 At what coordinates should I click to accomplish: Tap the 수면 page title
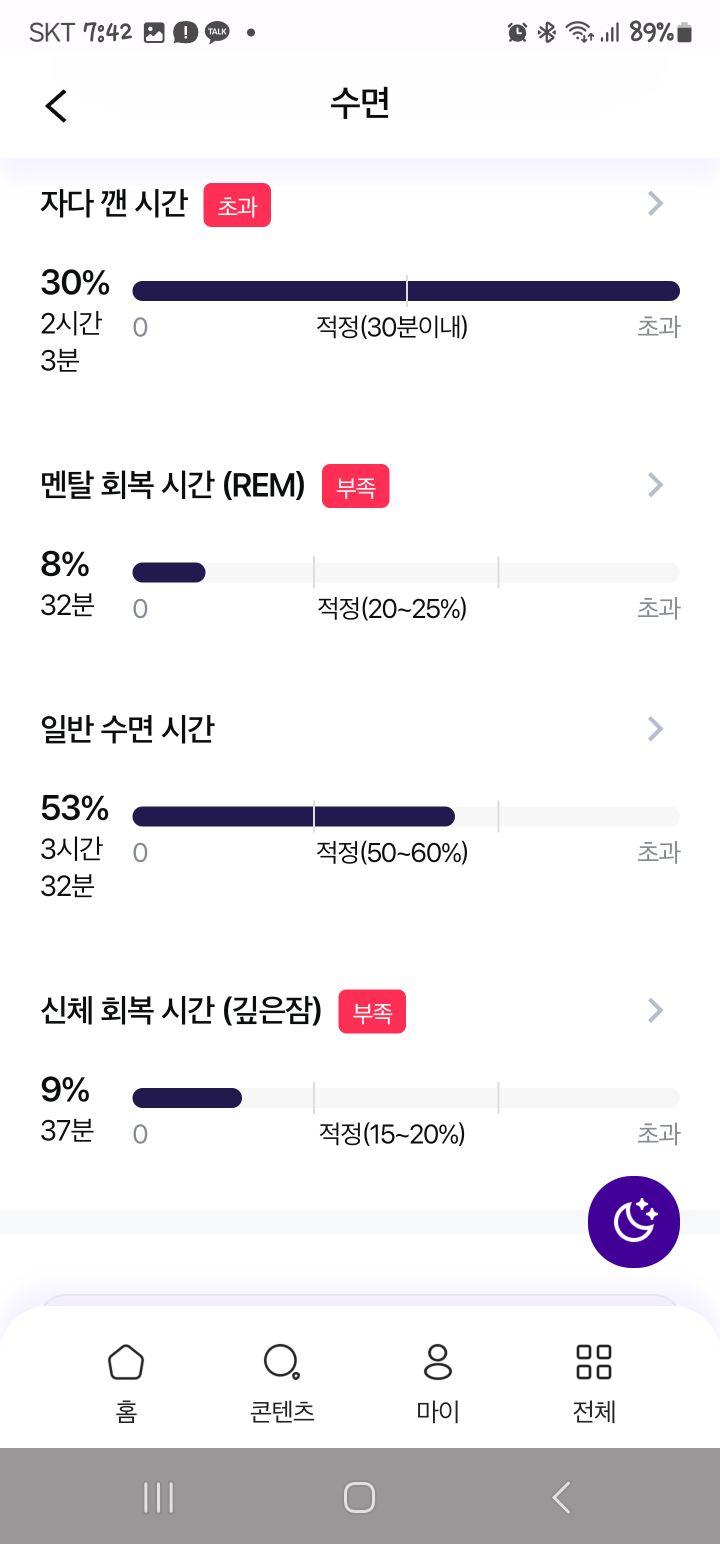pyautogui.click(x=360, y=104)
